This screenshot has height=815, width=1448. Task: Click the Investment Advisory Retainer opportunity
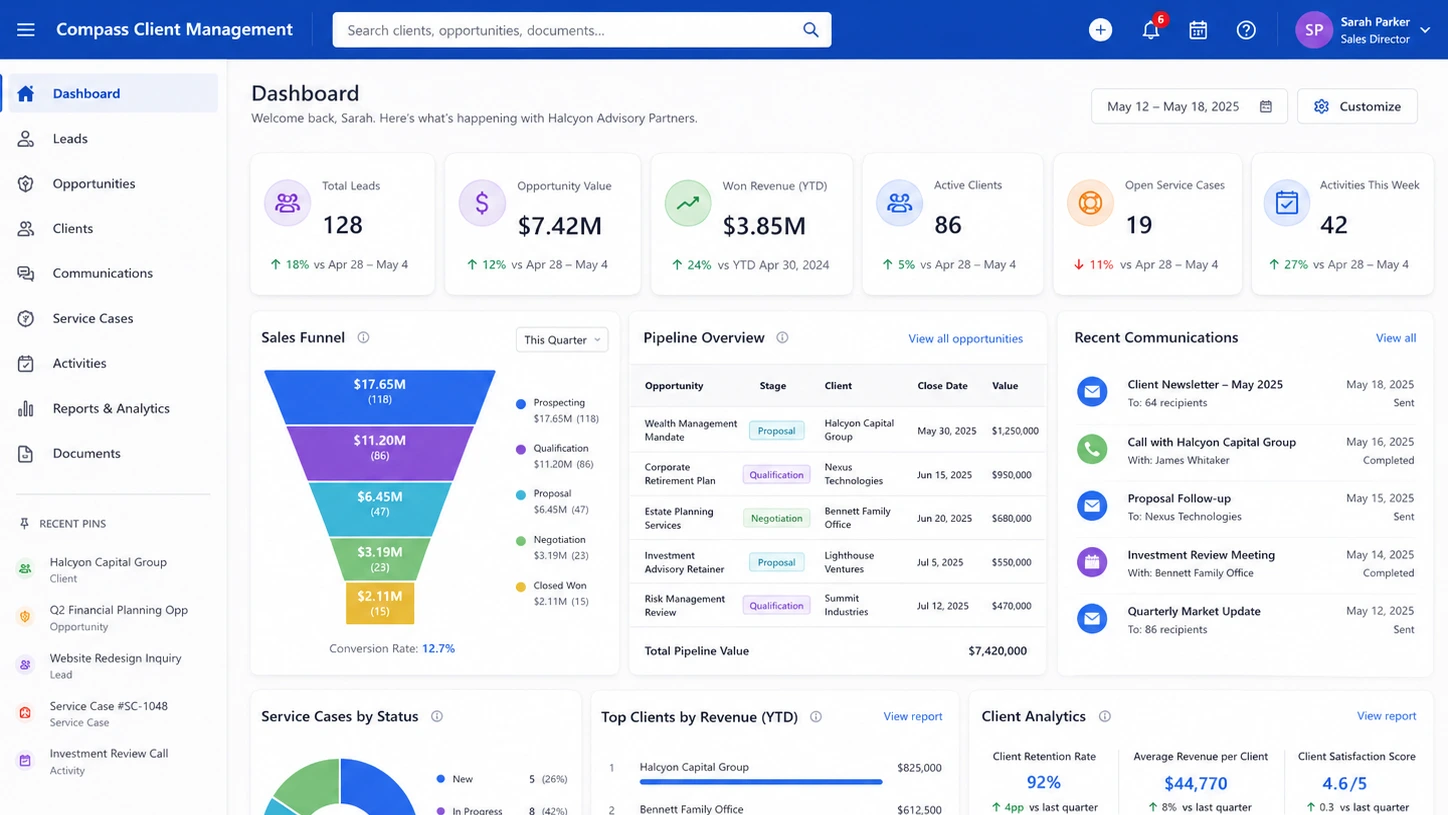[684, 562]
